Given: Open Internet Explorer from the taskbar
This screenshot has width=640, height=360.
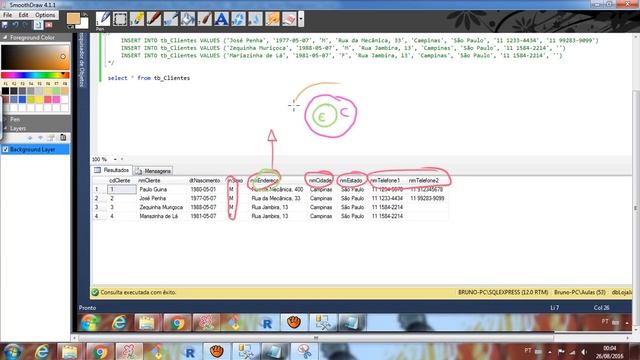Looking at the screenshot, I should (41, 351).
